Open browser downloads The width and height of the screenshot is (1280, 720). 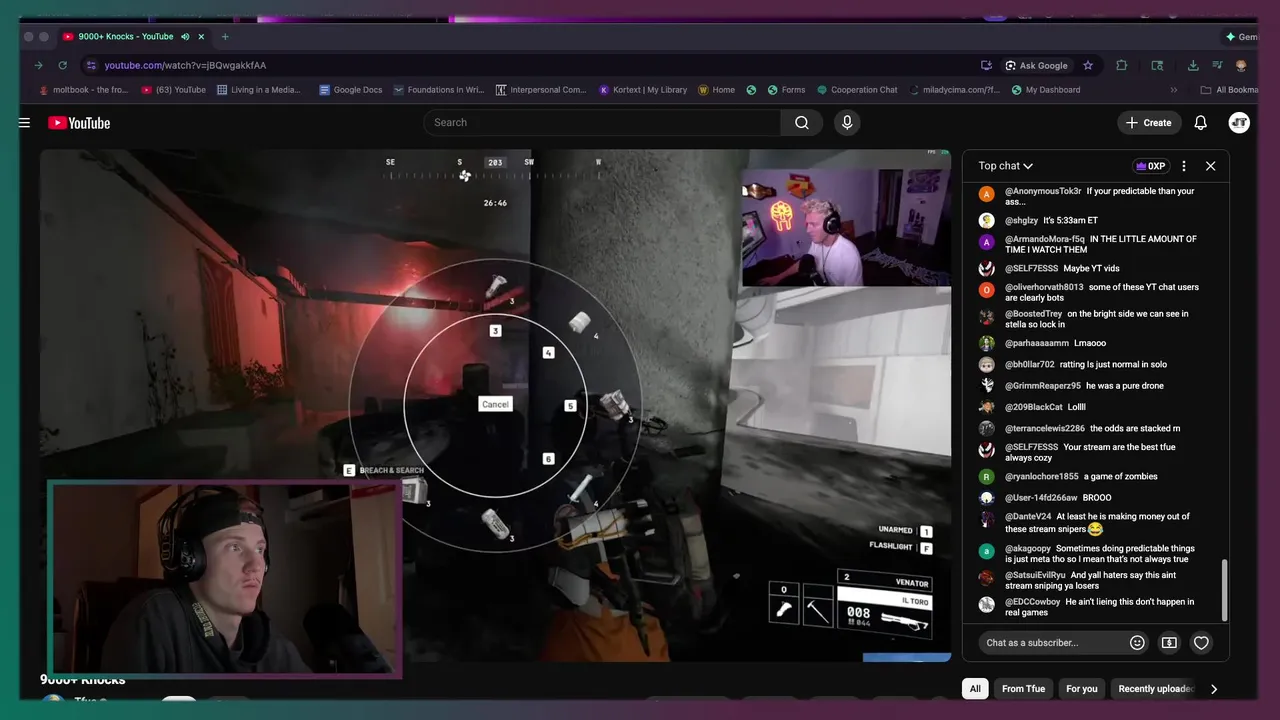[1193, 65]
